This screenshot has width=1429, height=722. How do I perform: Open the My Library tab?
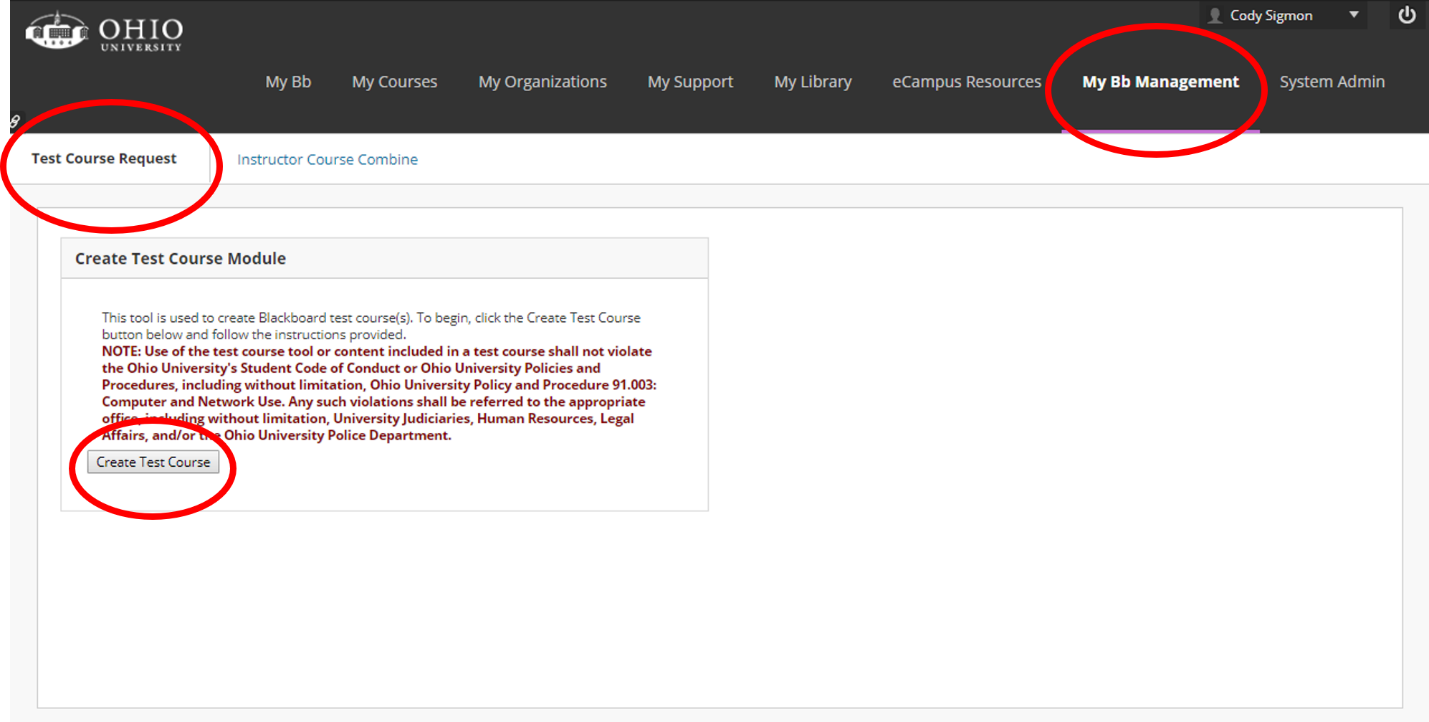813,82
